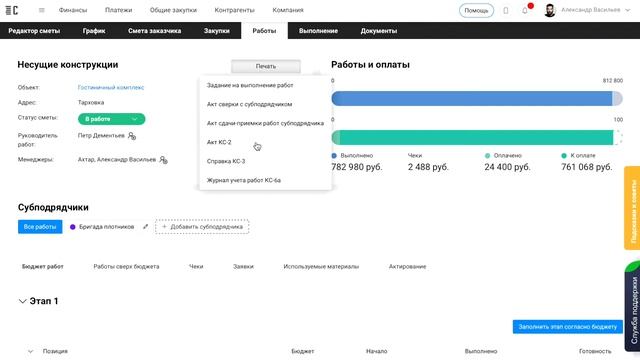The height and width of the screenshot is (360, 640).
Task: Open the Контрагенты menu
Action: pos(234,10)
